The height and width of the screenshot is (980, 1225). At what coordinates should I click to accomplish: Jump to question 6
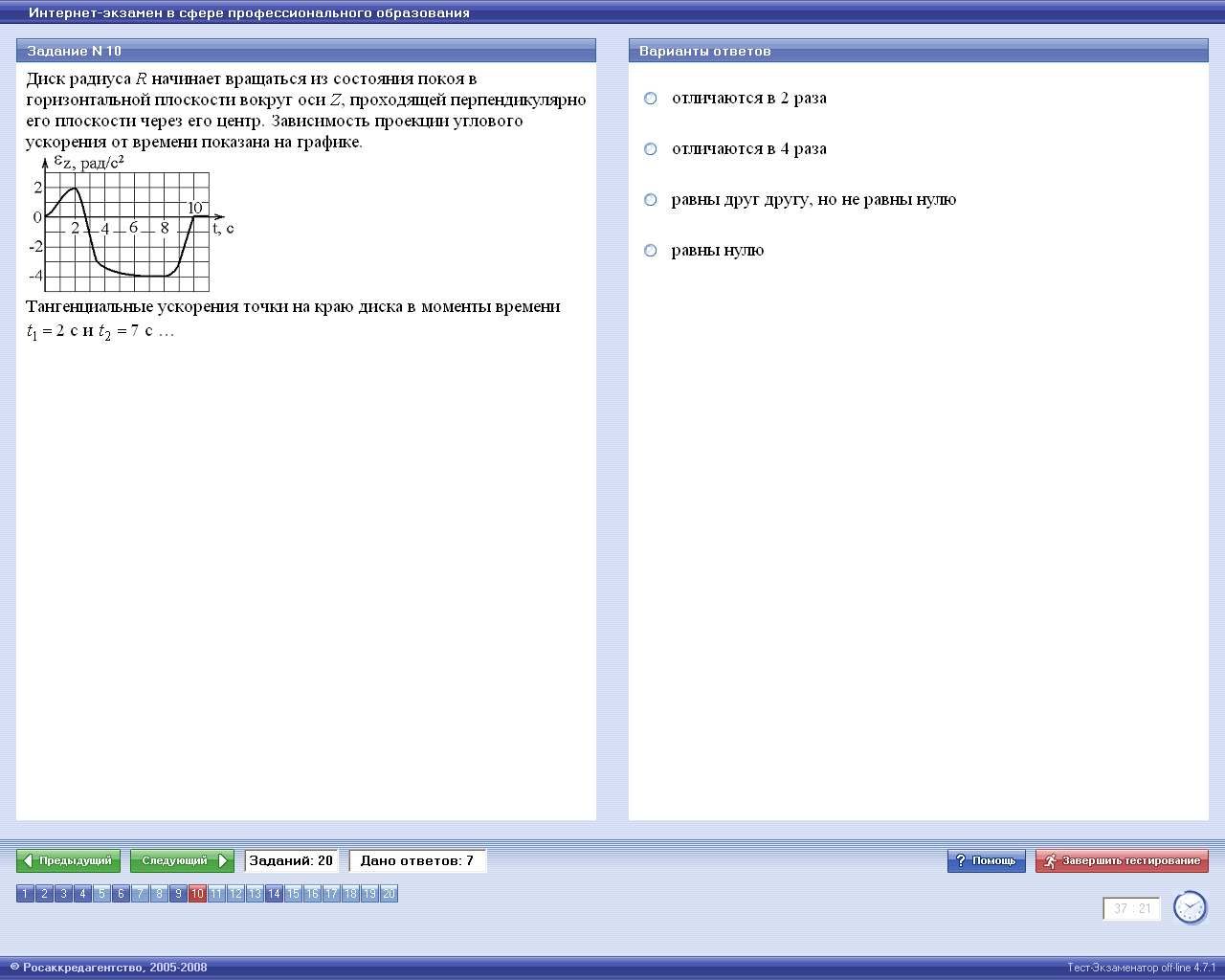click(x=121, y=894)
